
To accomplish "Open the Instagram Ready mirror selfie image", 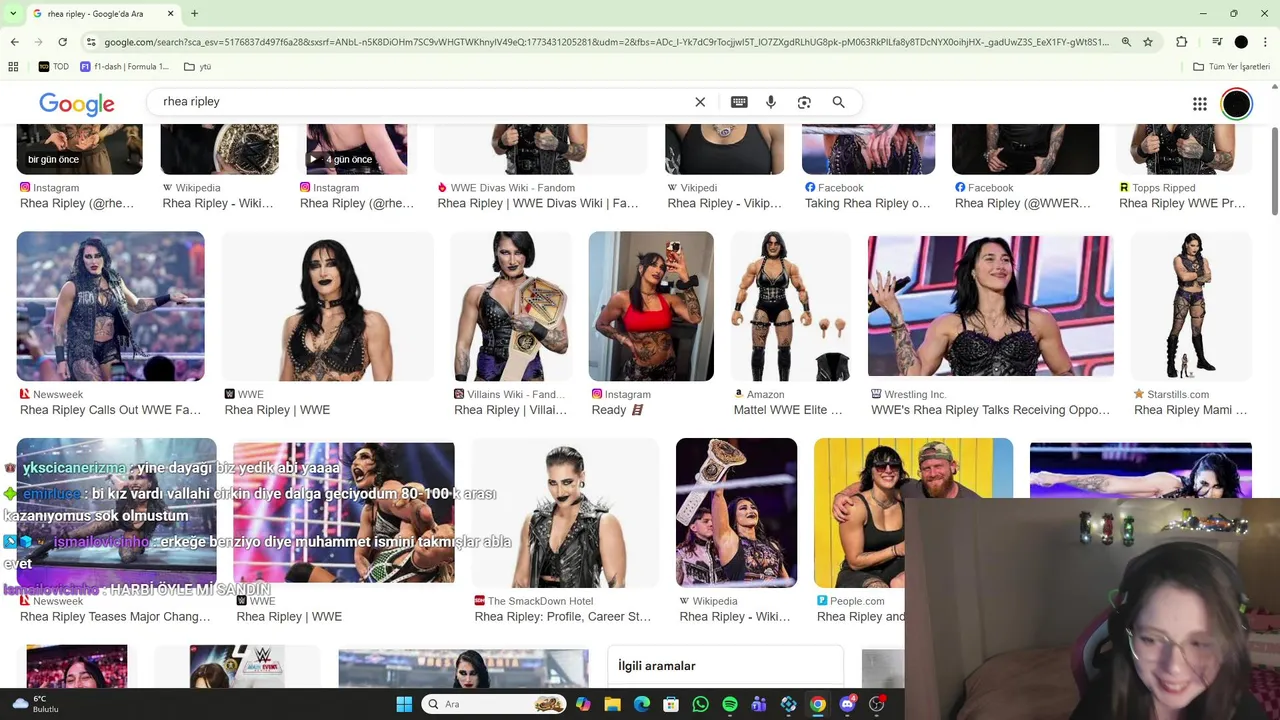I will [651, 306].
